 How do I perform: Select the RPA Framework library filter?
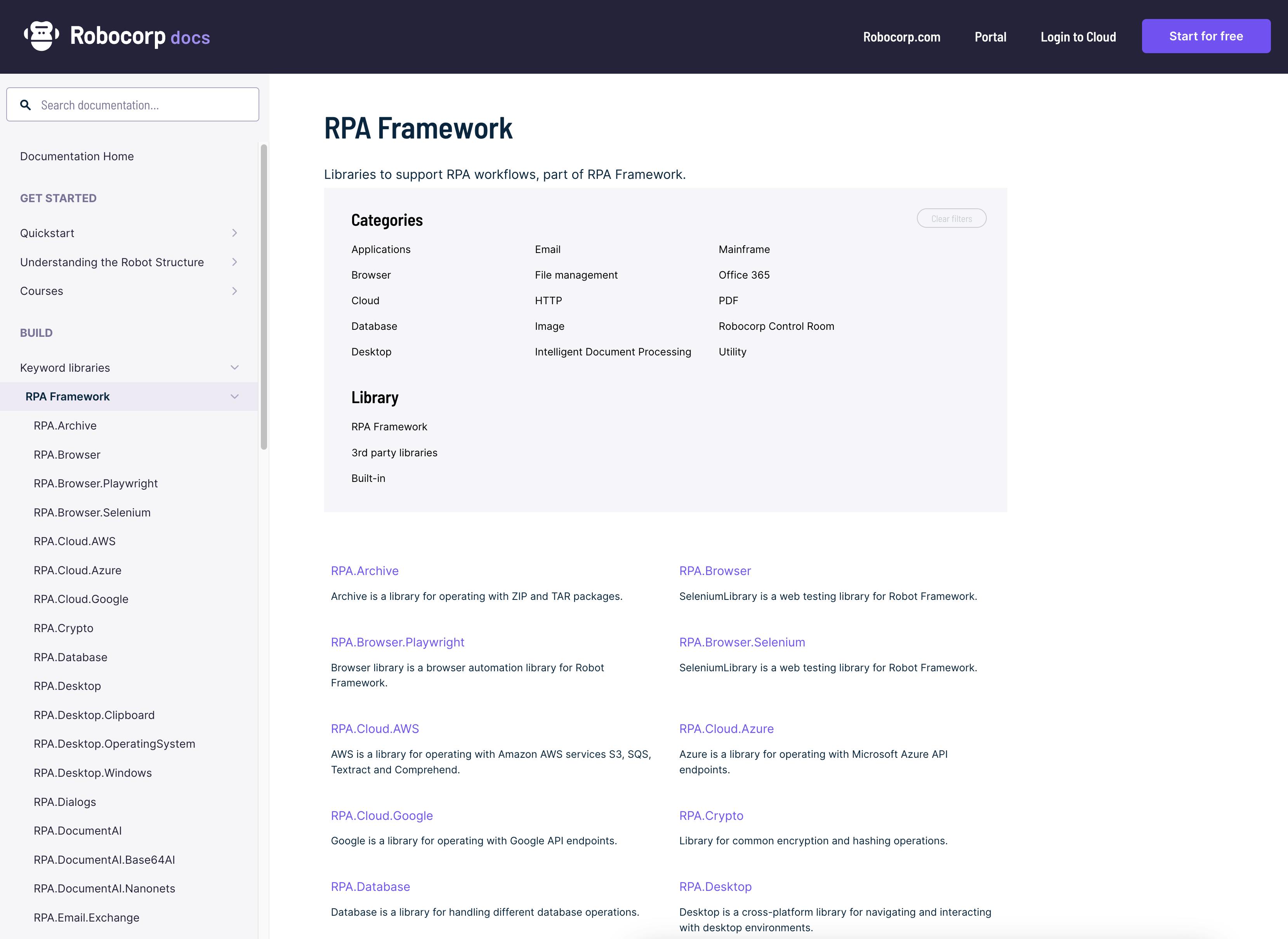389,427
